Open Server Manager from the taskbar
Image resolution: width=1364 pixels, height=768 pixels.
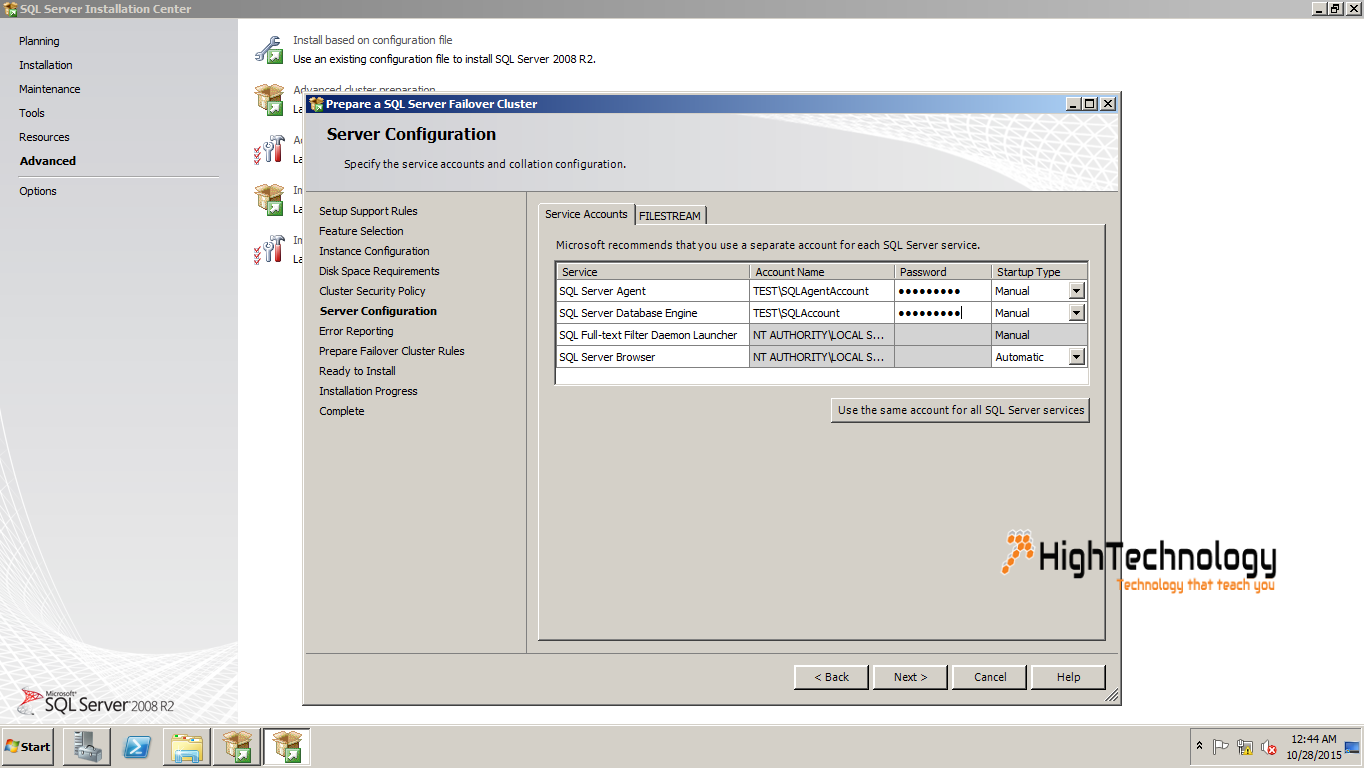coord(86,747)
